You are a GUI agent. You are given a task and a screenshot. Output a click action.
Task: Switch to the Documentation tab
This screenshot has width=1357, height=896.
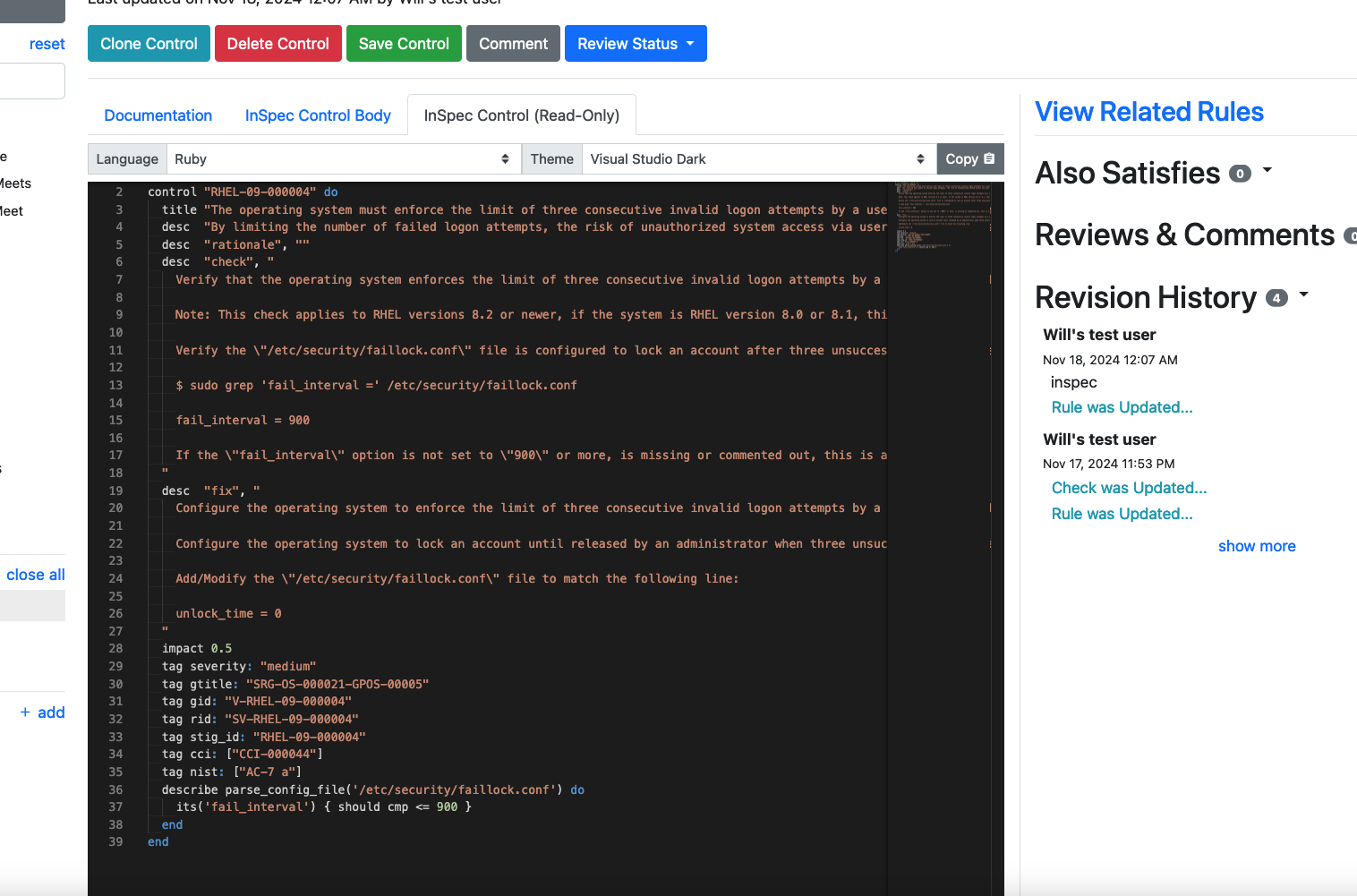coord(158,115)
